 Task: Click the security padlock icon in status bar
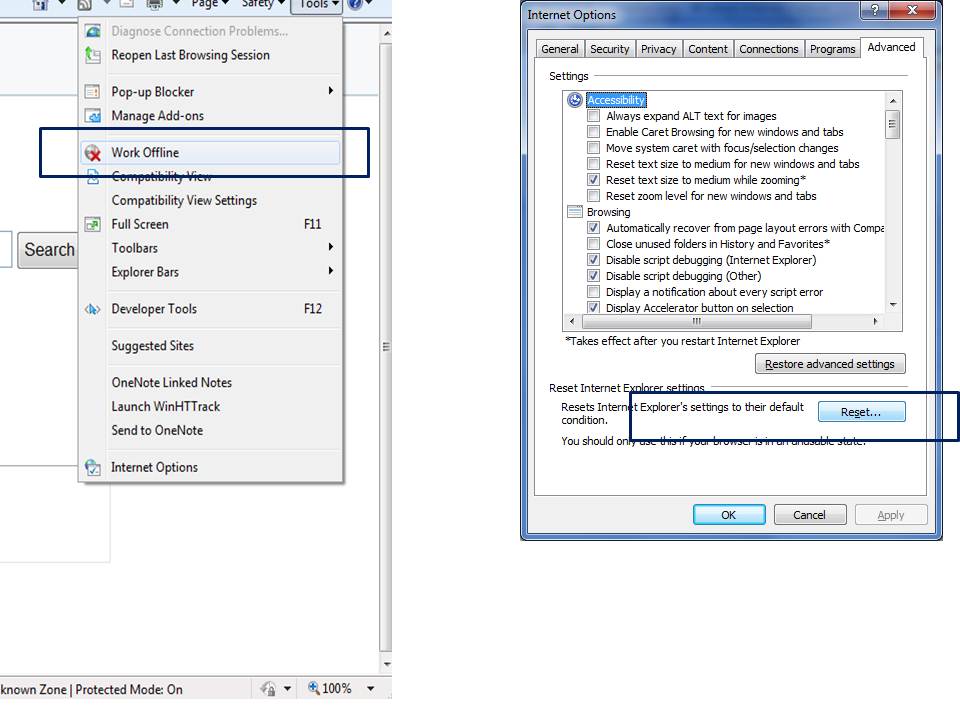[268, 689]
